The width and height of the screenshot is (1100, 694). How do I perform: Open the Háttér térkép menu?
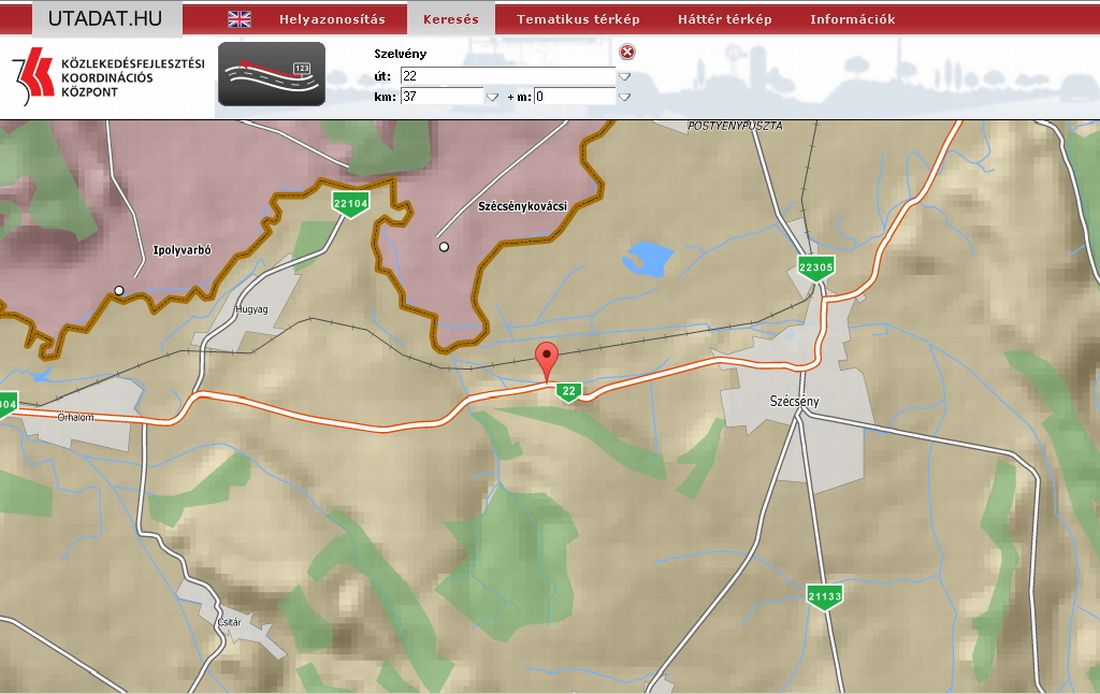tap(725, 19)
